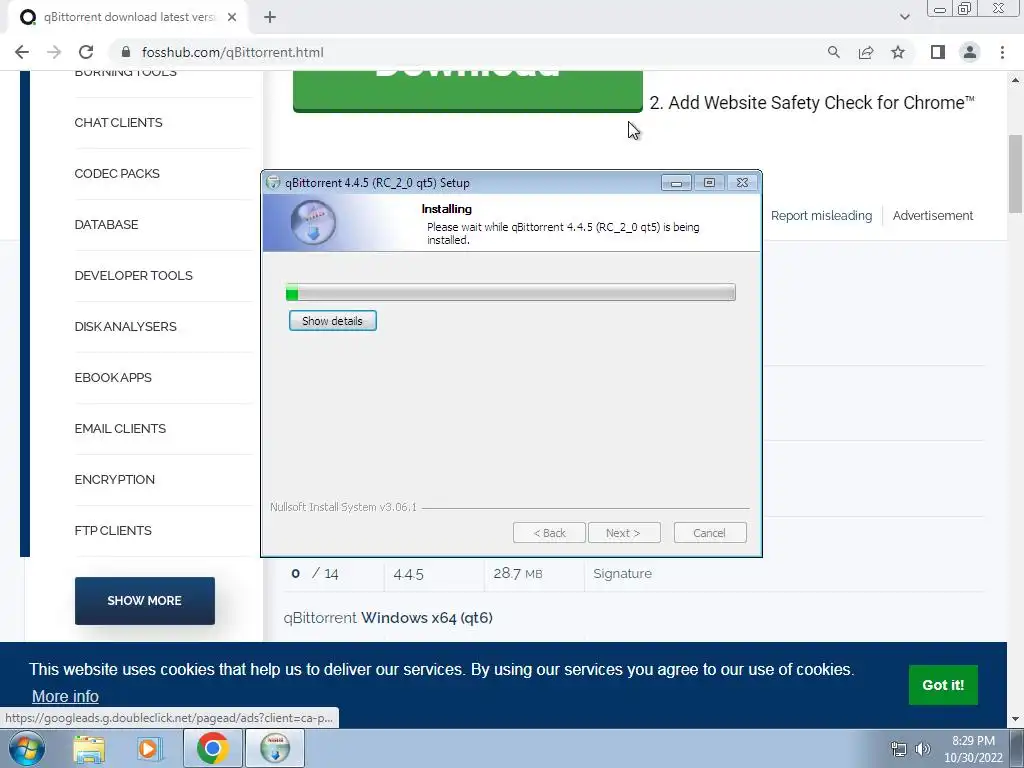Share this page via the share icon

tap(866, 52)
